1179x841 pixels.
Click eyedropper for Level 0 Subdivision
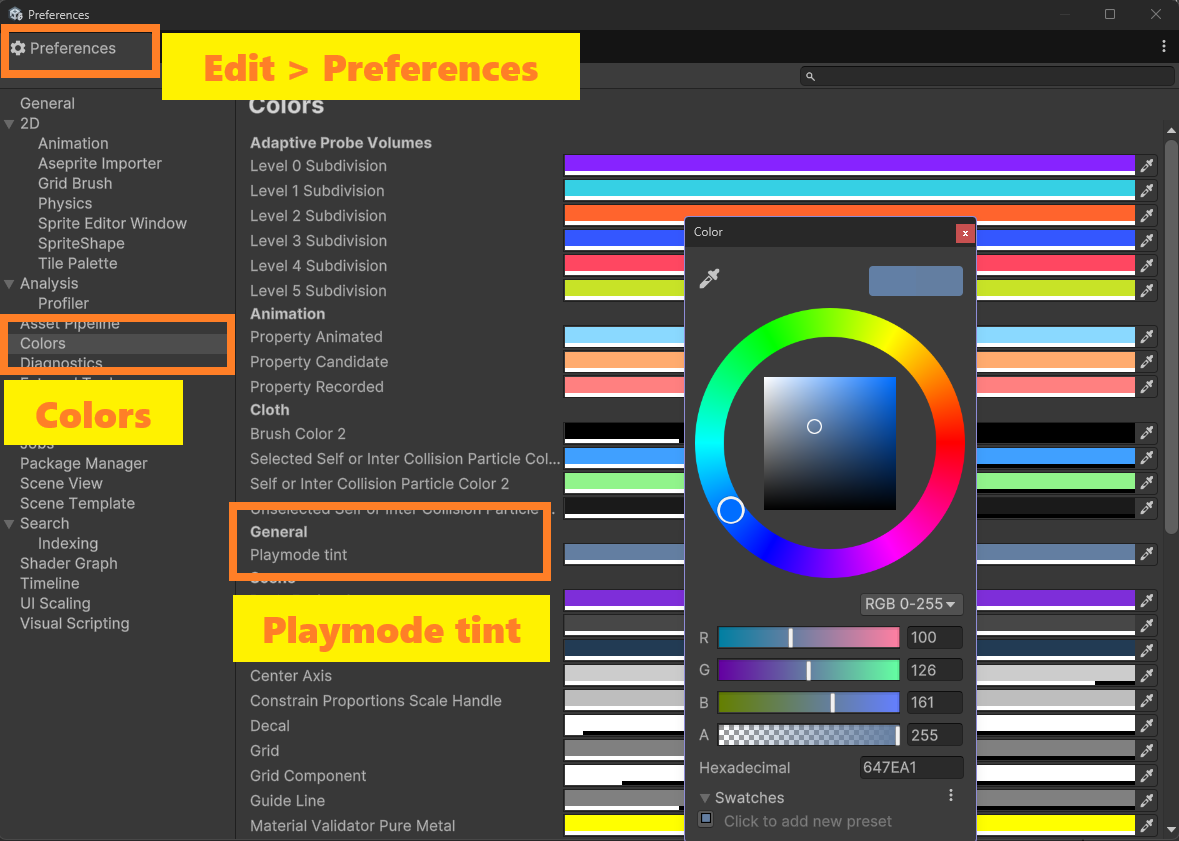tap(1147, 165)
